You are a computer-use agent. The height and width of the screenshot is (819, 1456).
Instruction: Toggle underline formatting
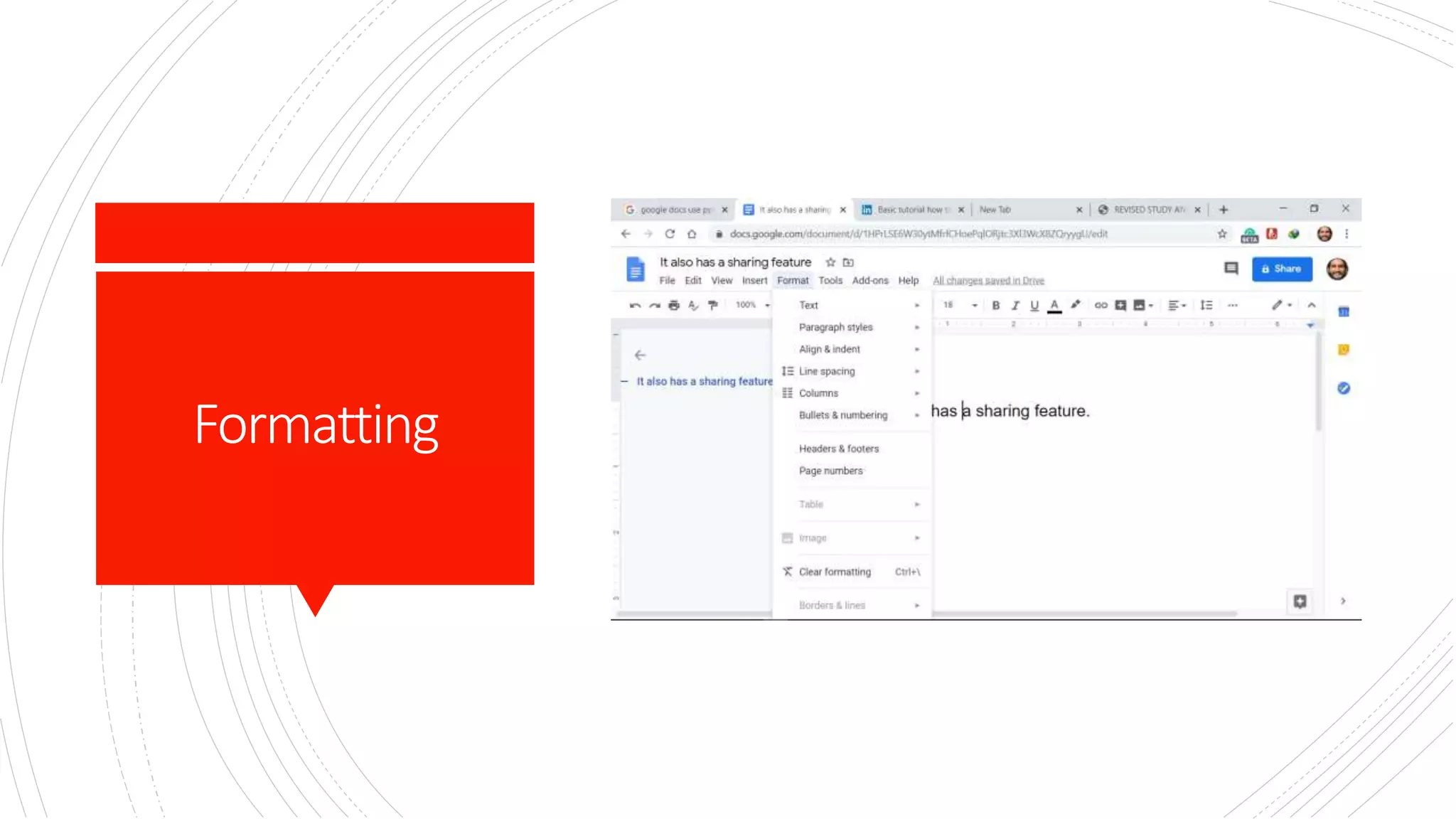tap(1034, 306)
